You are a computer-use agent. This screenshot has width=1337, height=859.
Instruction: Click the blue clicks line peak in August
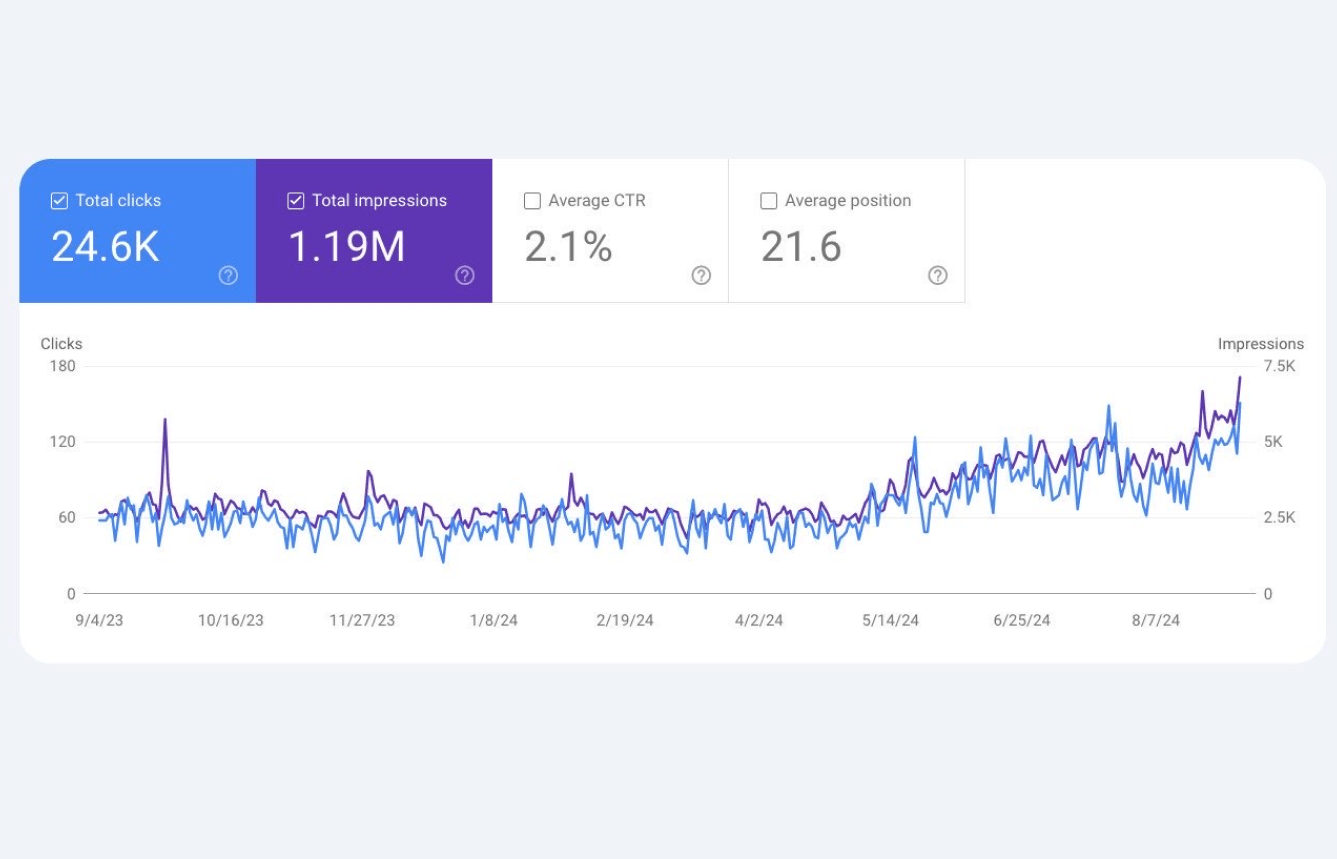(1110, 407)
